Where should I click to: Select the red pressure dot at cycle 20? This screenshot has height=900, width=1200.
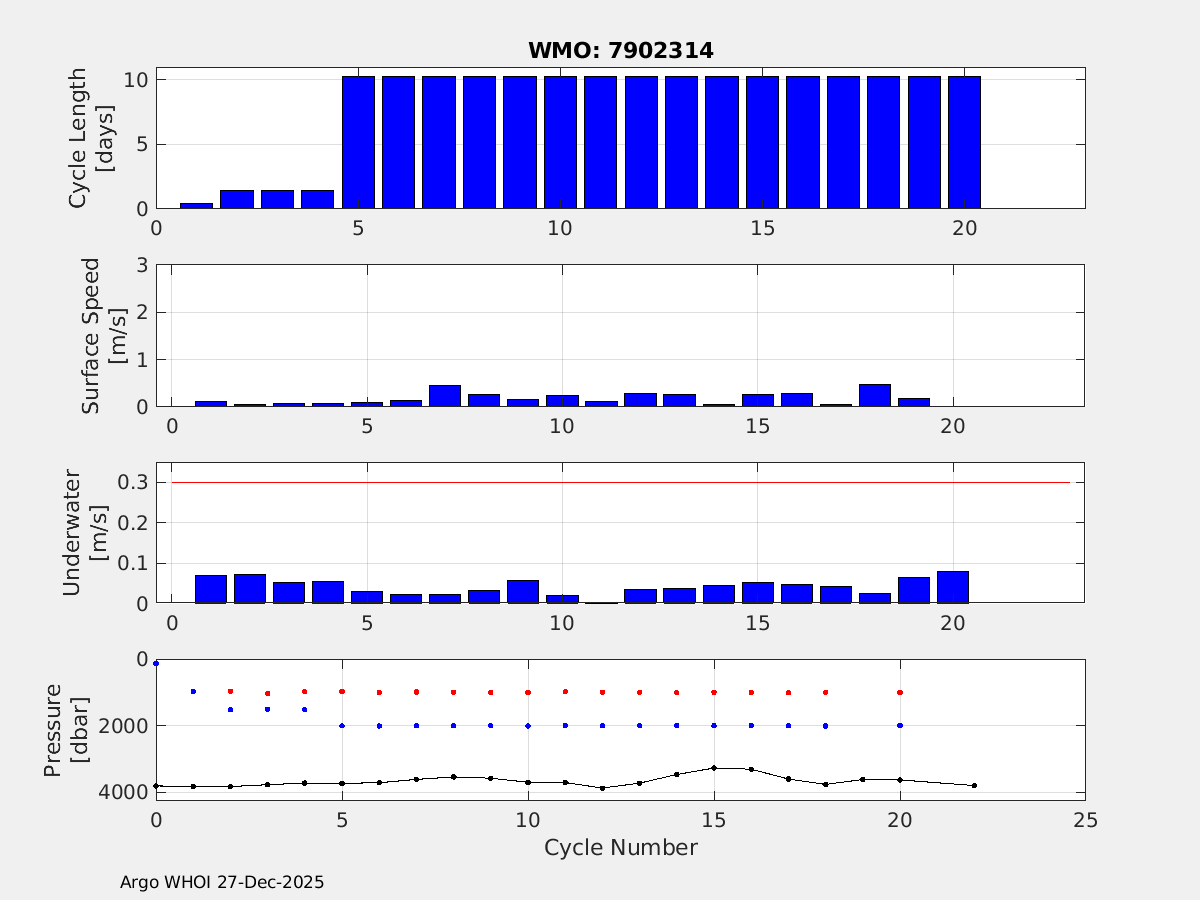pos(900,692)
